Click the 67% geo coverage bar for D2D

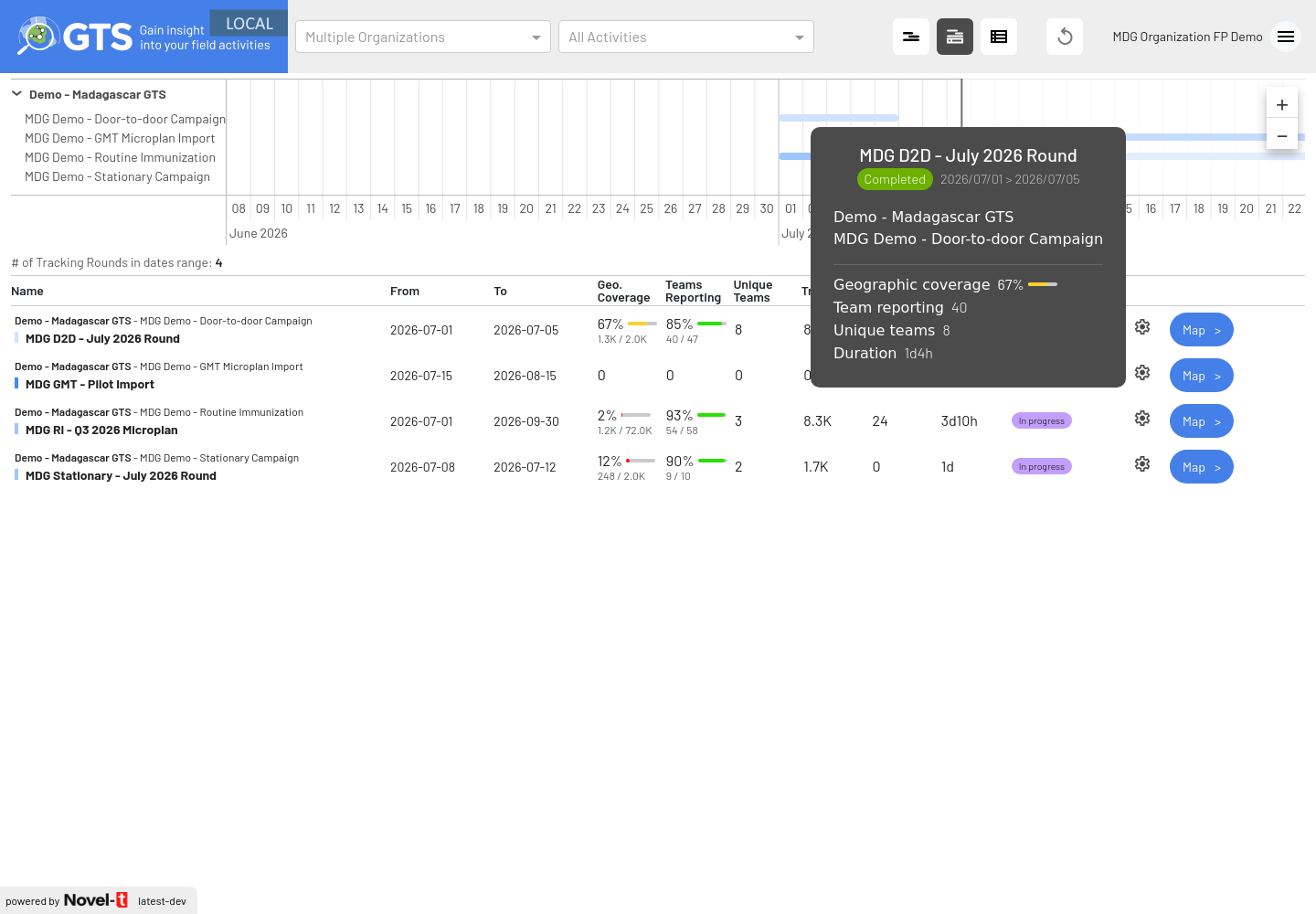tap(642, 324)
